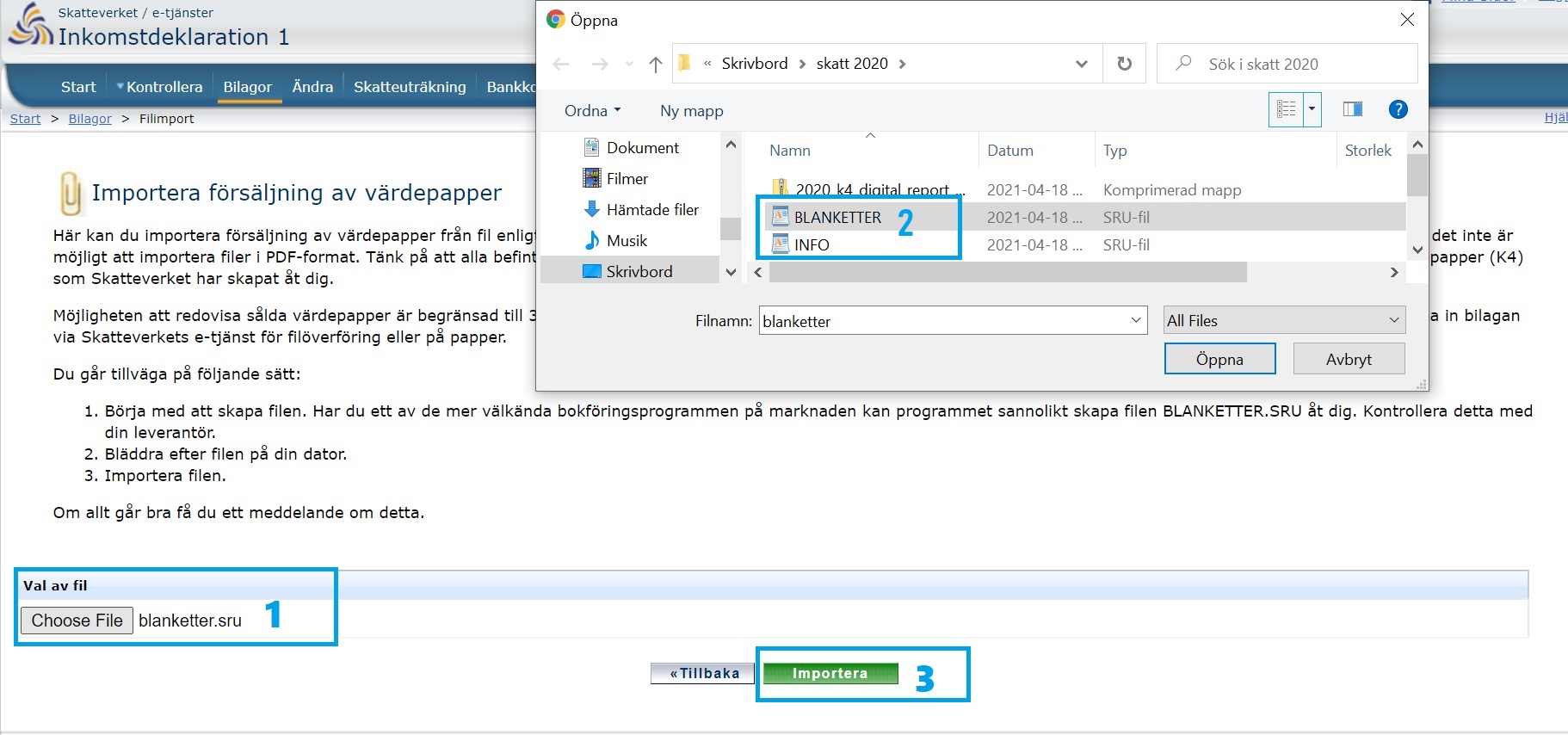Open the recent locations dropdown in the address bar
1568x735 pixels.
[x=1082, y=64]
